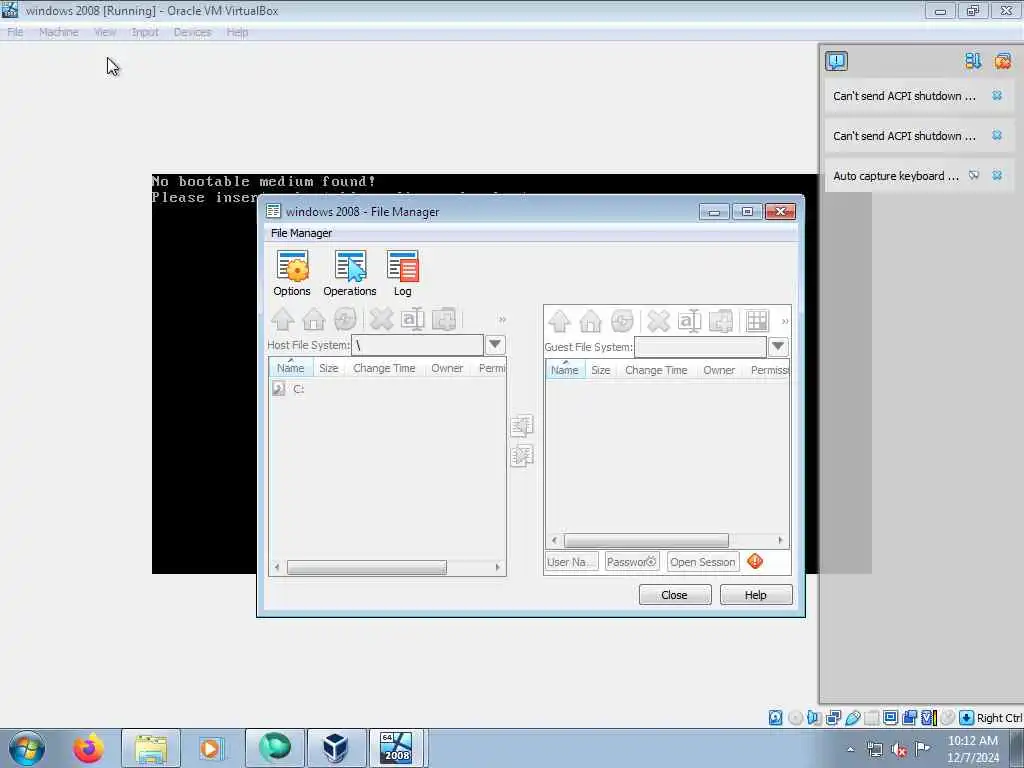This screenshot has height=768, width=1024.
Task: Expand guest toolbar overflow chevron
Action: point(785,321)
